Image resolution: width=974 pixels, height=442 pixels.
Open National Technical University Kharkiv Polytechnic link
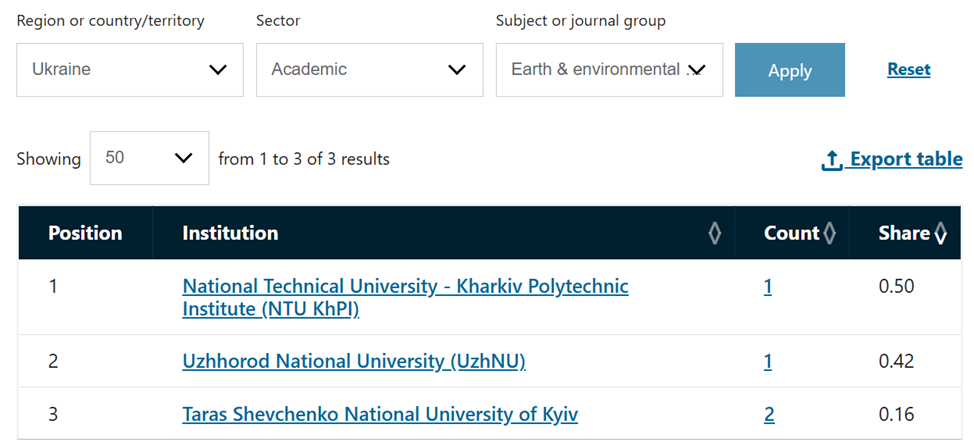click(405, 297)
